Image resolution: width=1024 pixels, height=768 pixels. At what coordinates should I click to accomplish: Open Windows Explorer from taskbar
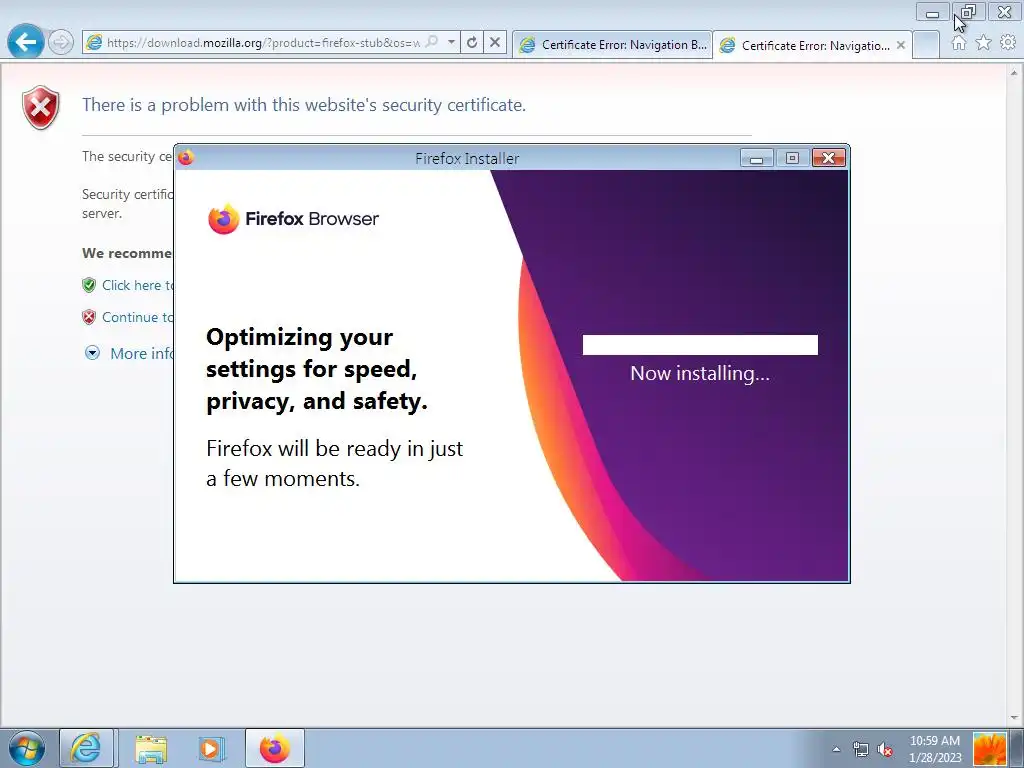[x=151, y=748]
